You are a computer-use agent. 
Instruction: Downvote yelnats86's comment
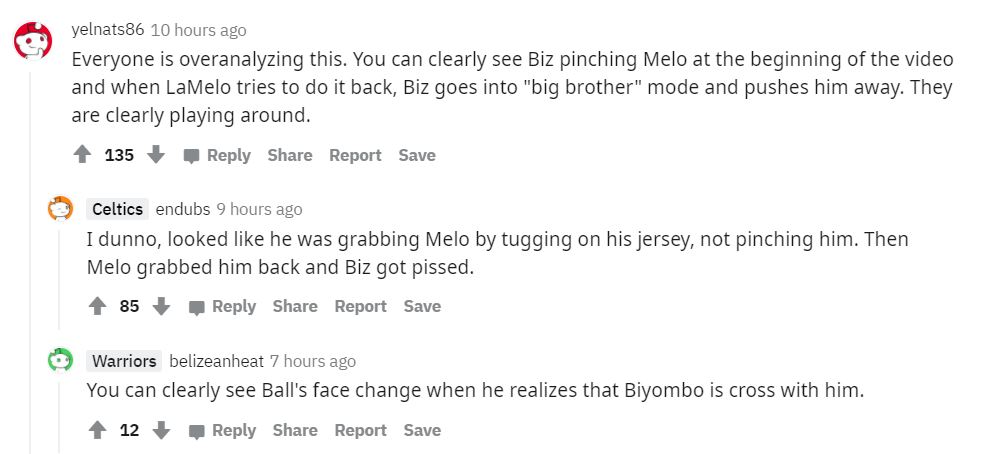pyautogui.click(x=155, y=155)
